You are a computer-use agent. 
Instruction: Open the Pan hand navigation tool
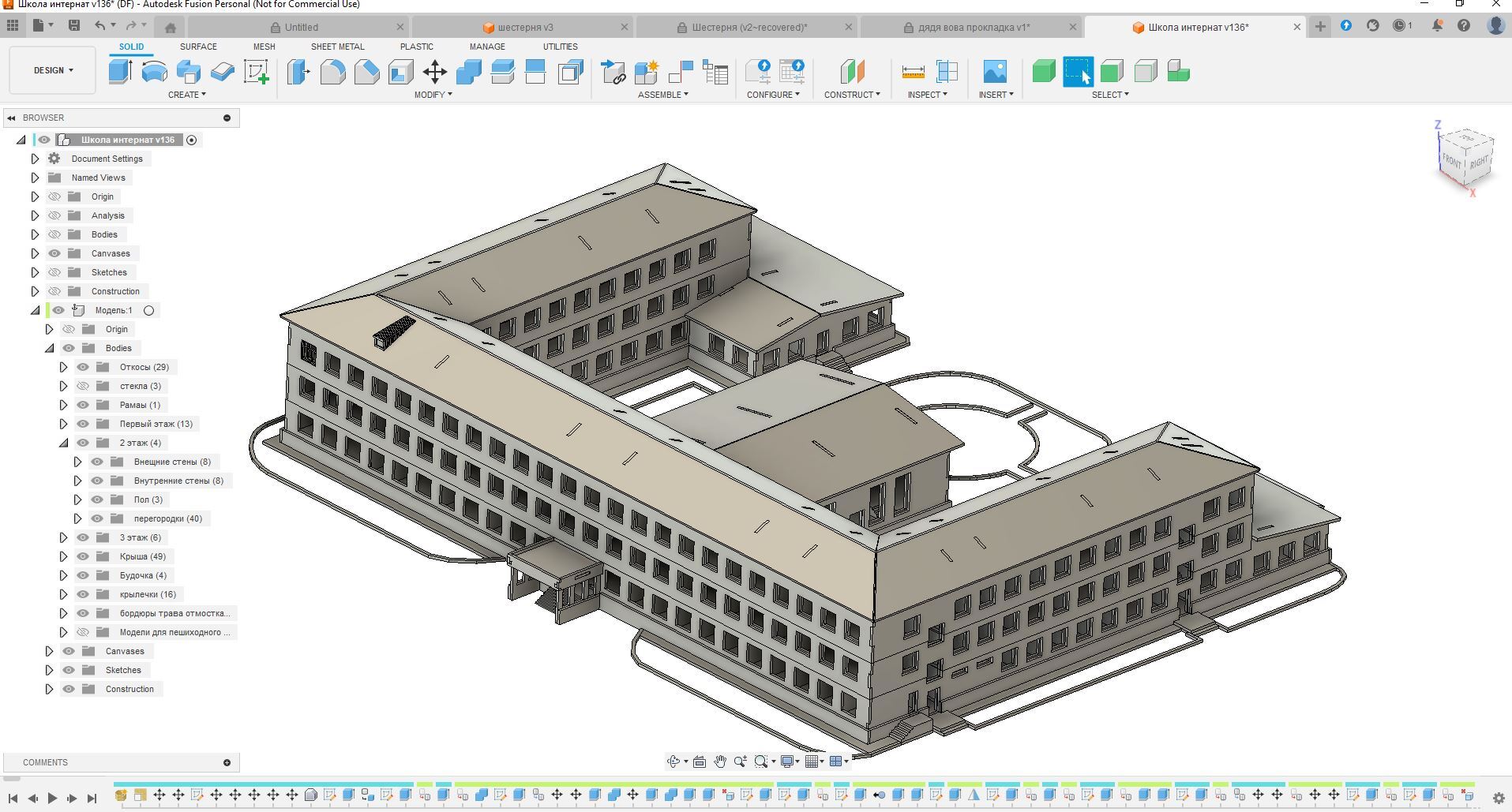click(719, 761)
